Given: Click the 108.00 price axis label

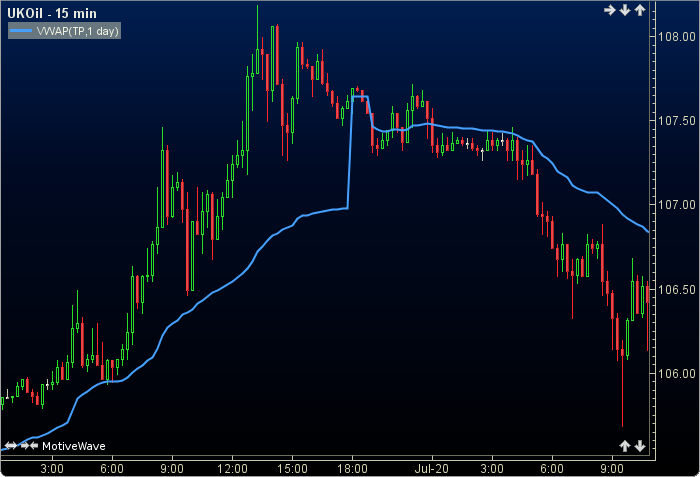Looking at the screenshot, I should coord(677,37).
